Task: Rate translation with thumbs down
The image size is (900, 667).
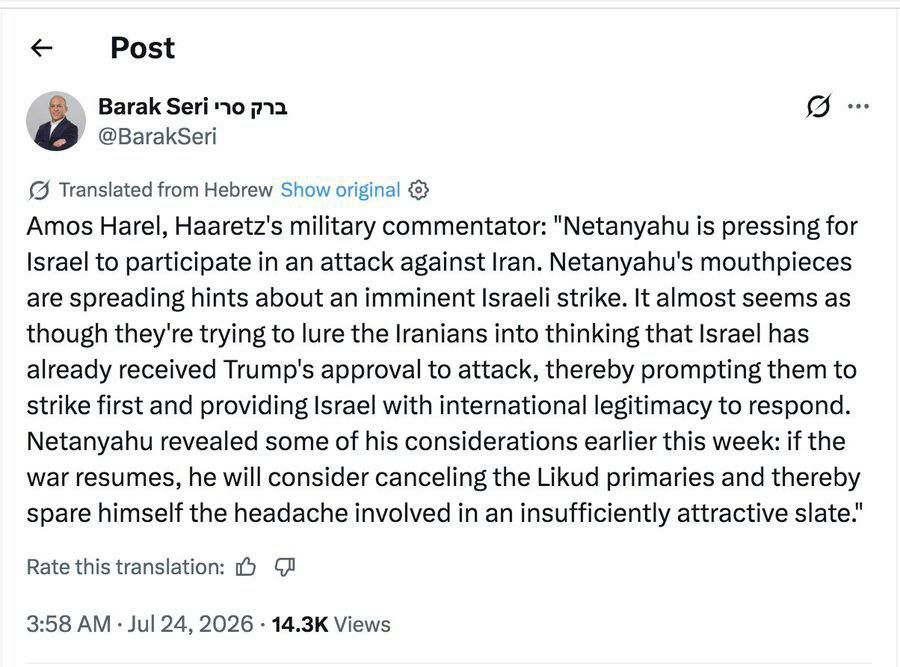Action: tap(285, 567)
